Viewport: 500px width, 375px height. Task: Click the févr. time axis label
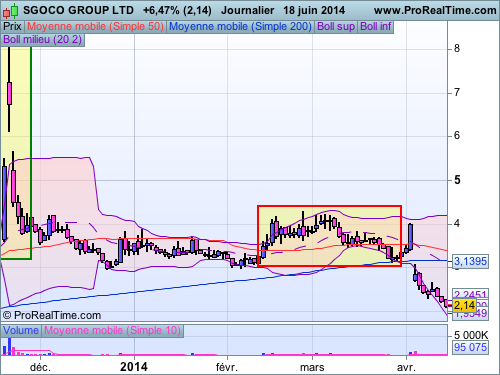tap(227, 367)
